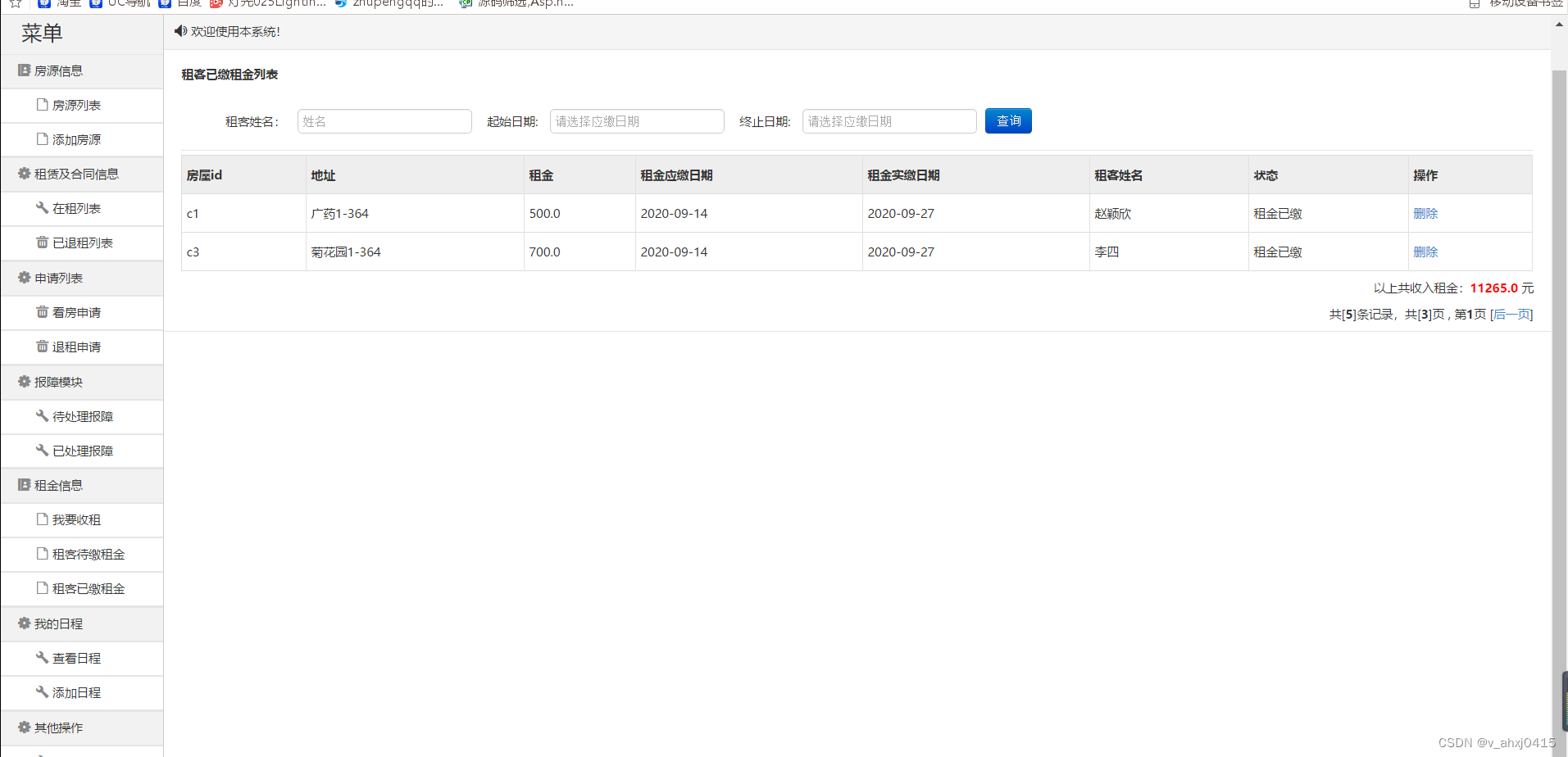The image size is (1568, 757).
Task: Collapse the 报障模块 section header
Action: click(x=82, y=383)
